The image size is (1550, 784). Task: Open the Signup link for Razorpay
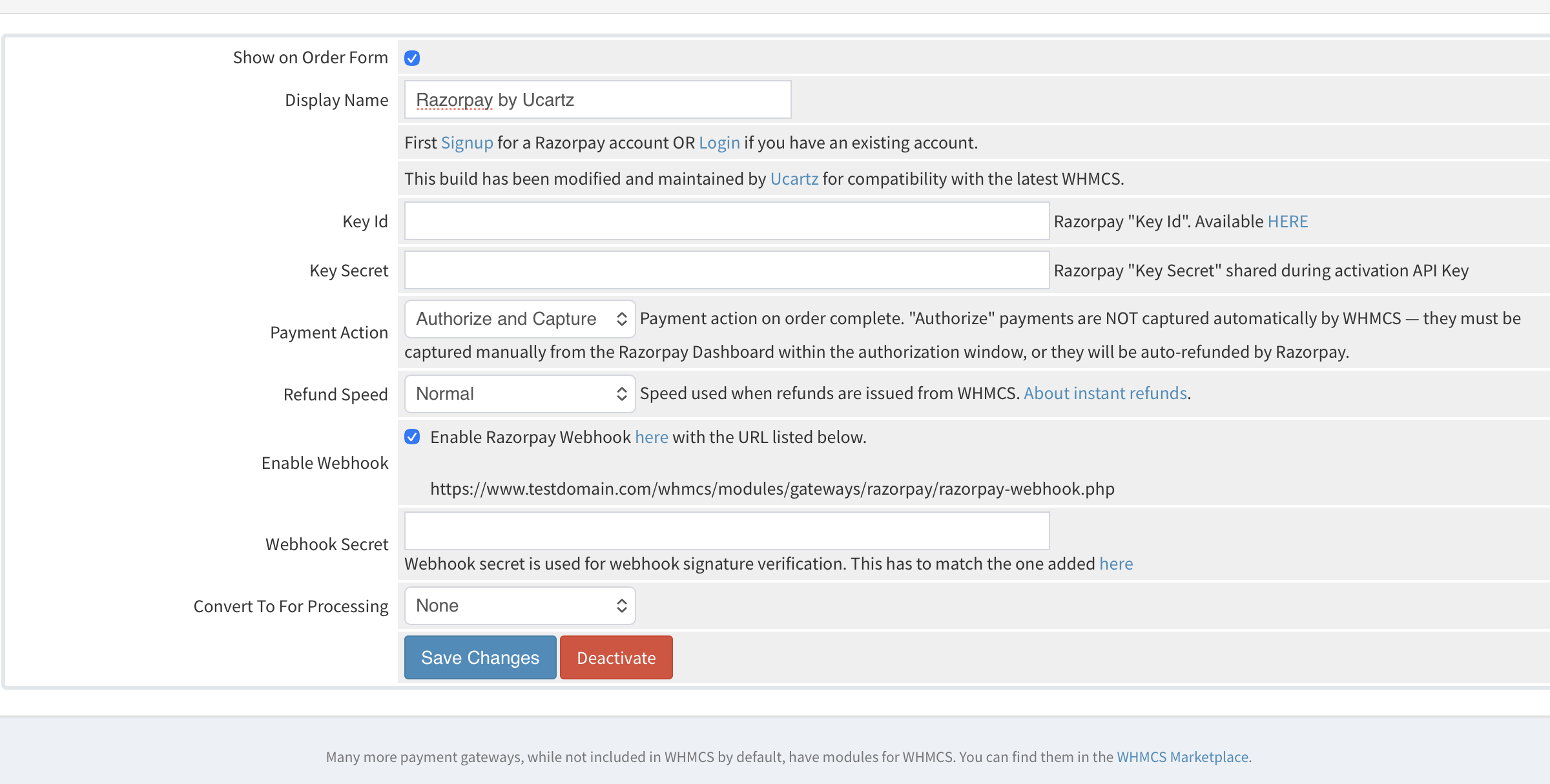467,143
